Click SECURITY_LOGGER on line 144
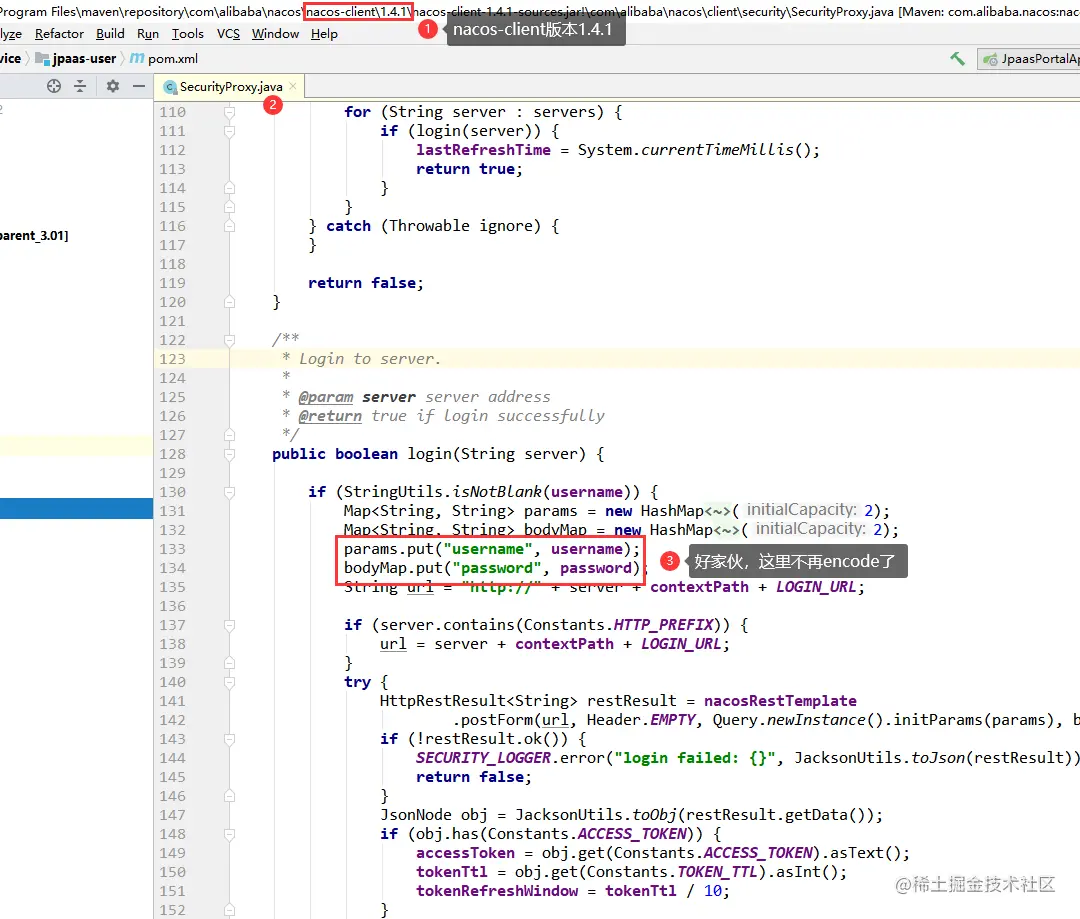The width and height of the screenshot is (1080, 919). coord(484,758)
